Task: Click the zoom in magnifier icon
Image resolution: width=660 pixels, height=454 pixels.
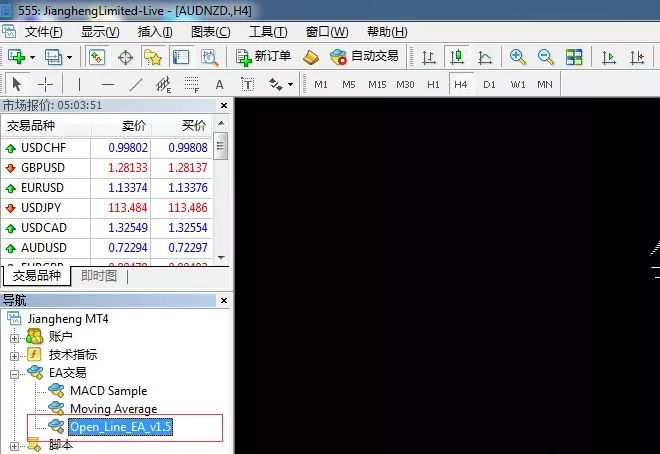Action: tap(517, 57)
